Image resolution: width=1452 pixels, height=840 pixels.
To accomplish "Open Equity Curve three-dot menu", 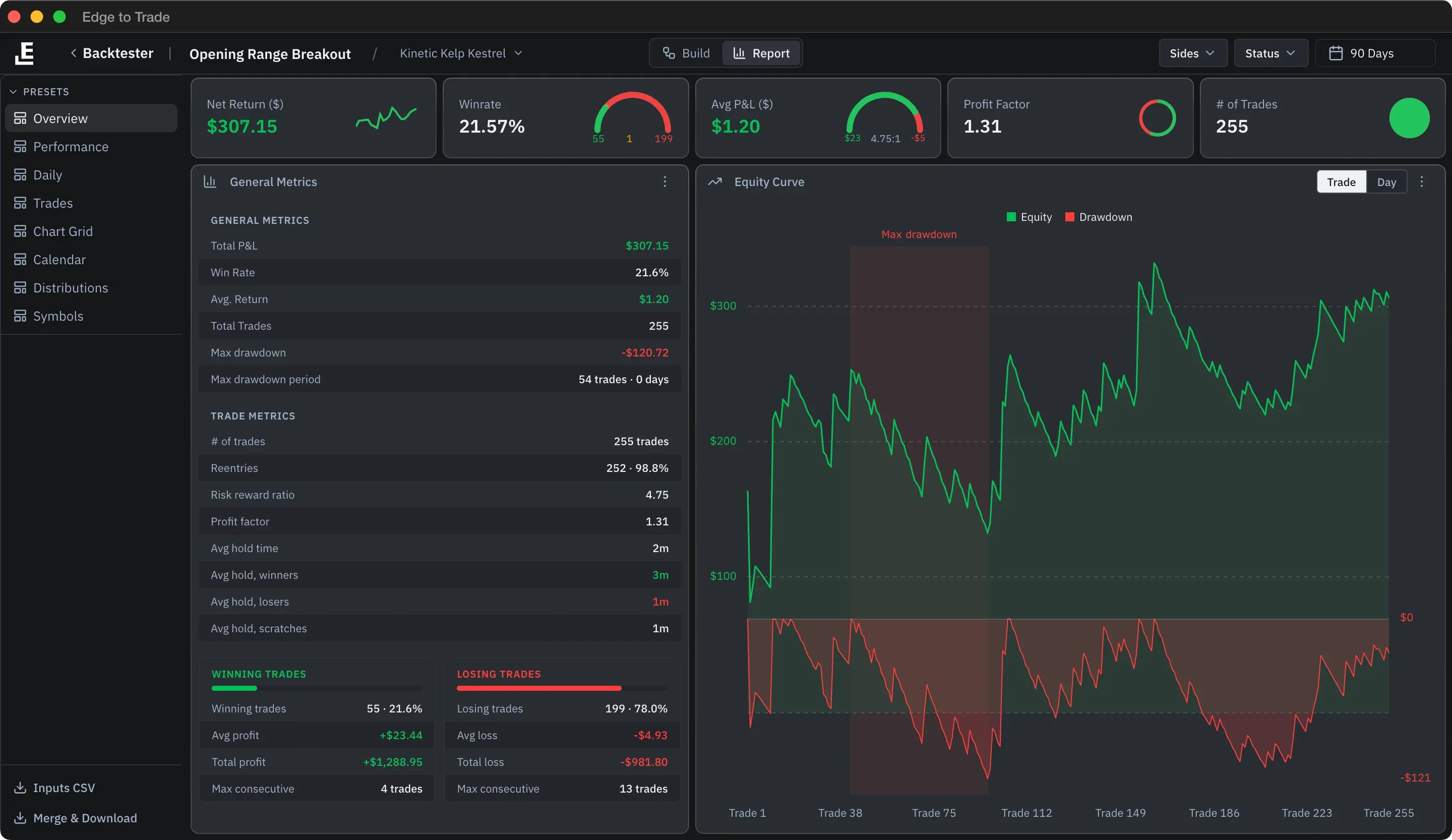I will (x=1421, y=182).
